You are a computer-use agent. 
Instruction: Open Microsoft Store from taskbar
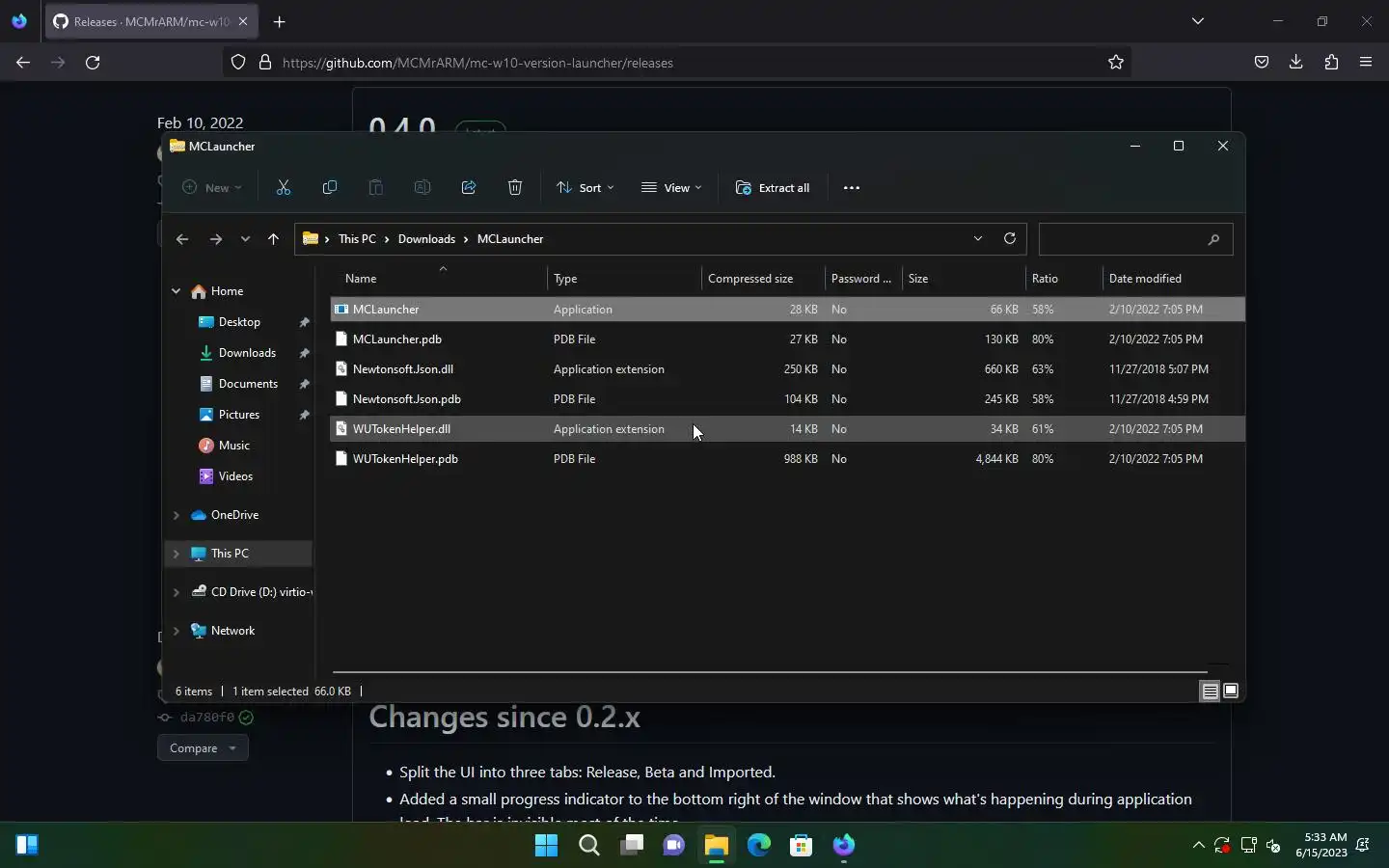[x=801, y=845]
